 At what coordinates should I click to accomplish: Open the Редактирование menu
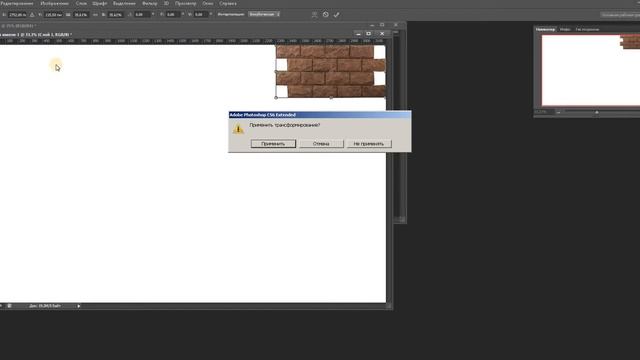[16, 3]
